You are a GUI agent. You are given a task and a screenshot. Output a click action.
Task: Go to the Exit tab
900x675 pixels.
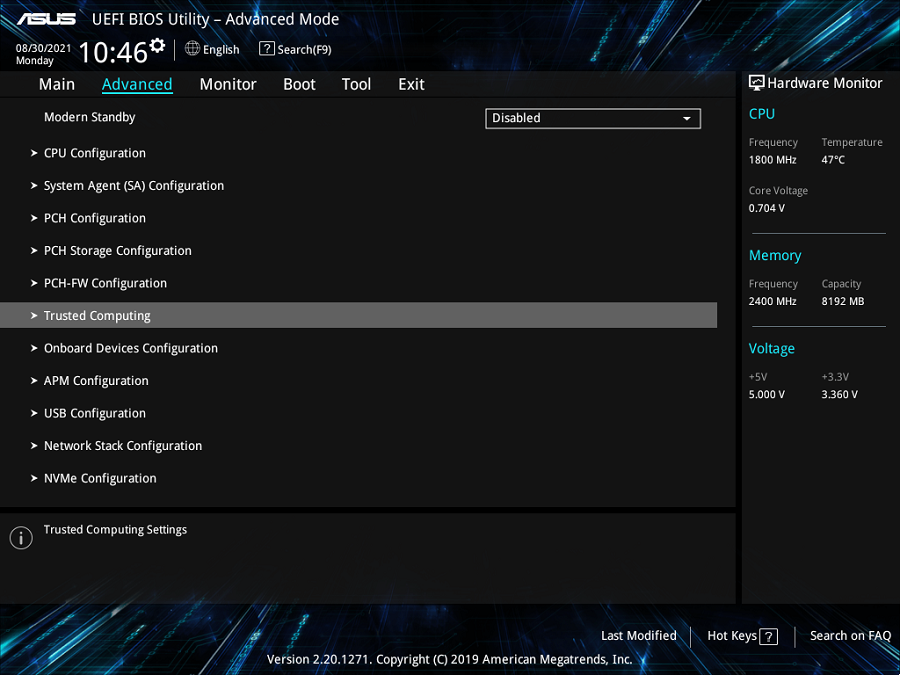click(412, 84)
